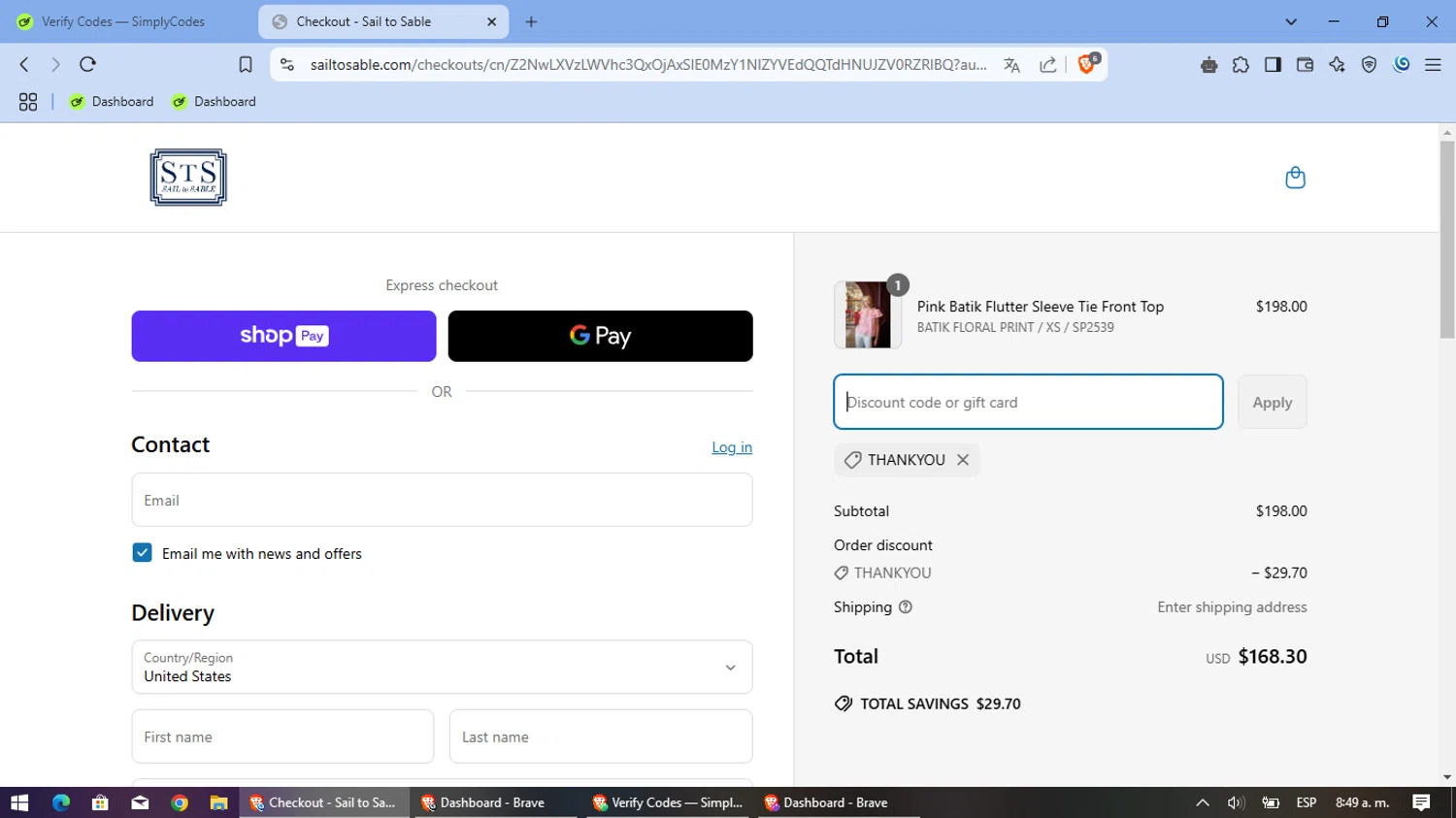This screenshot has height=818, width=1456.
Task: Open Microsoft Store from taskbar
Action: 100,802
